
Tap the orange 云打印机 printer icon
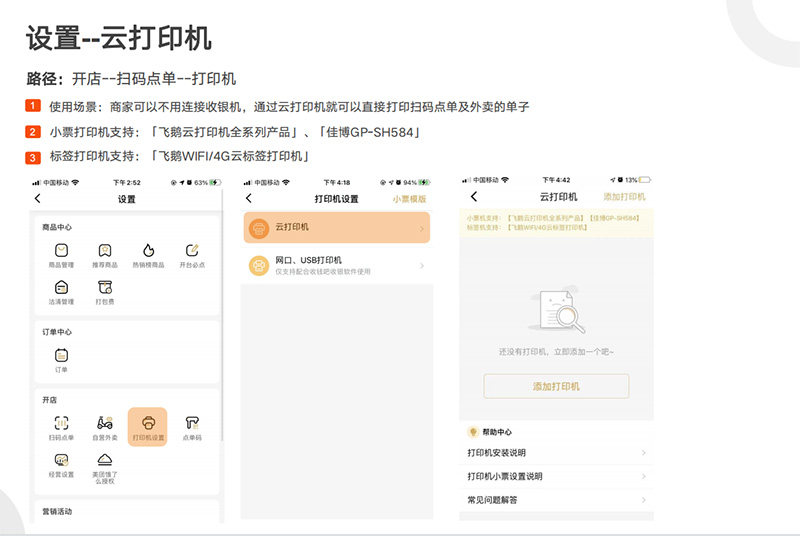tap(259, 228)
